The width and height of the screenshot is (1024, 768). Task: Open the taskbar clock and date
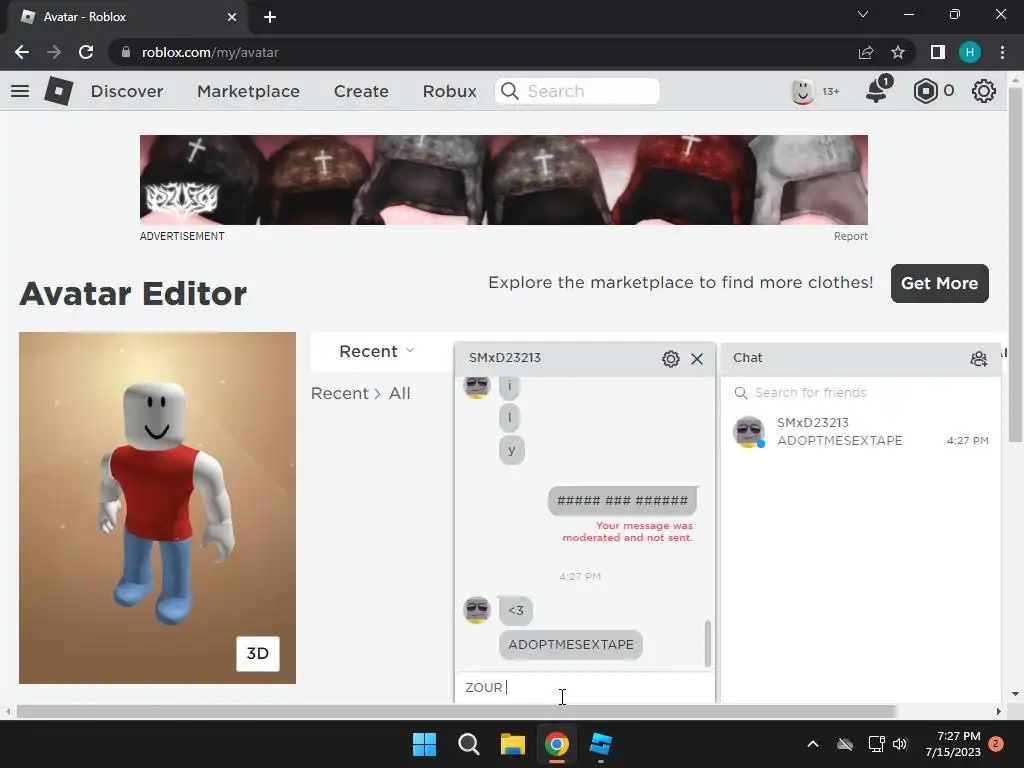[x=953, y=744]
